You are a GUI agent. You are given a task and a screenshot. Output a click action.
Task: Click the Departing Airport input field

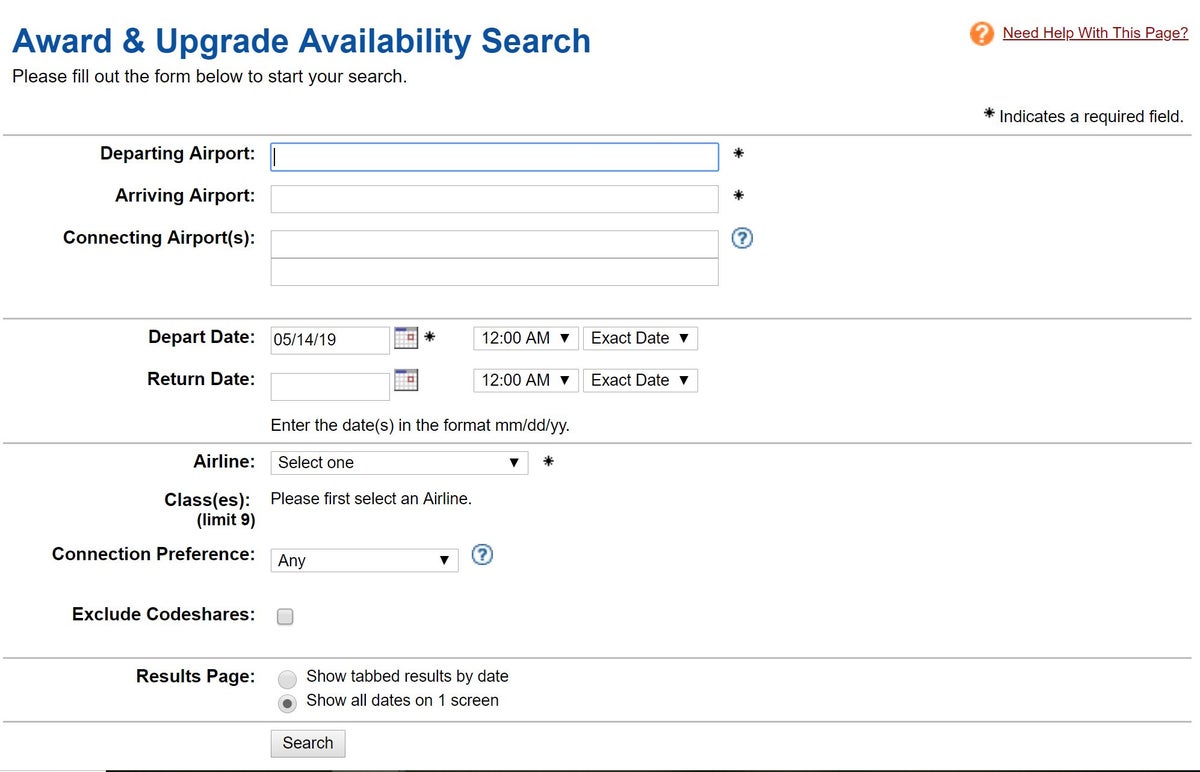click(493, 156)
